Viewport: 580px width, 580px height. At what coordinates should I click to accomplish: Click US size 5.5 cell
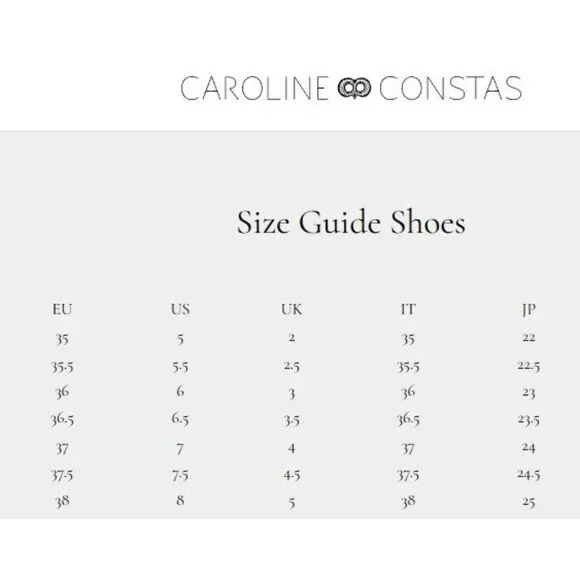pos(181,367)
